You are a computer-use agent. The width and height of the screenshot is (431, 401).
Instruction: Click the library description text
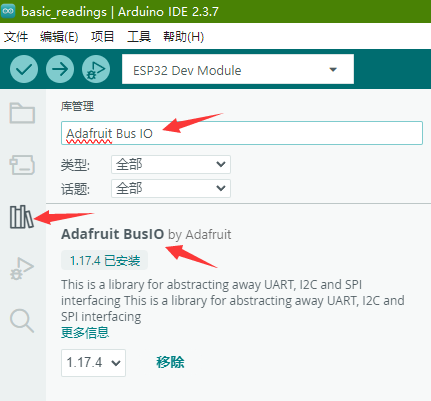[x=233, y=301]
